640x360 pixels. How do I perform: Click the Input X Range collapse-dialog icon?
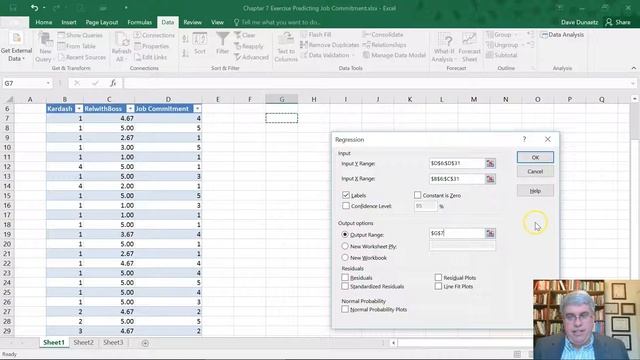[x=490, y=179]
